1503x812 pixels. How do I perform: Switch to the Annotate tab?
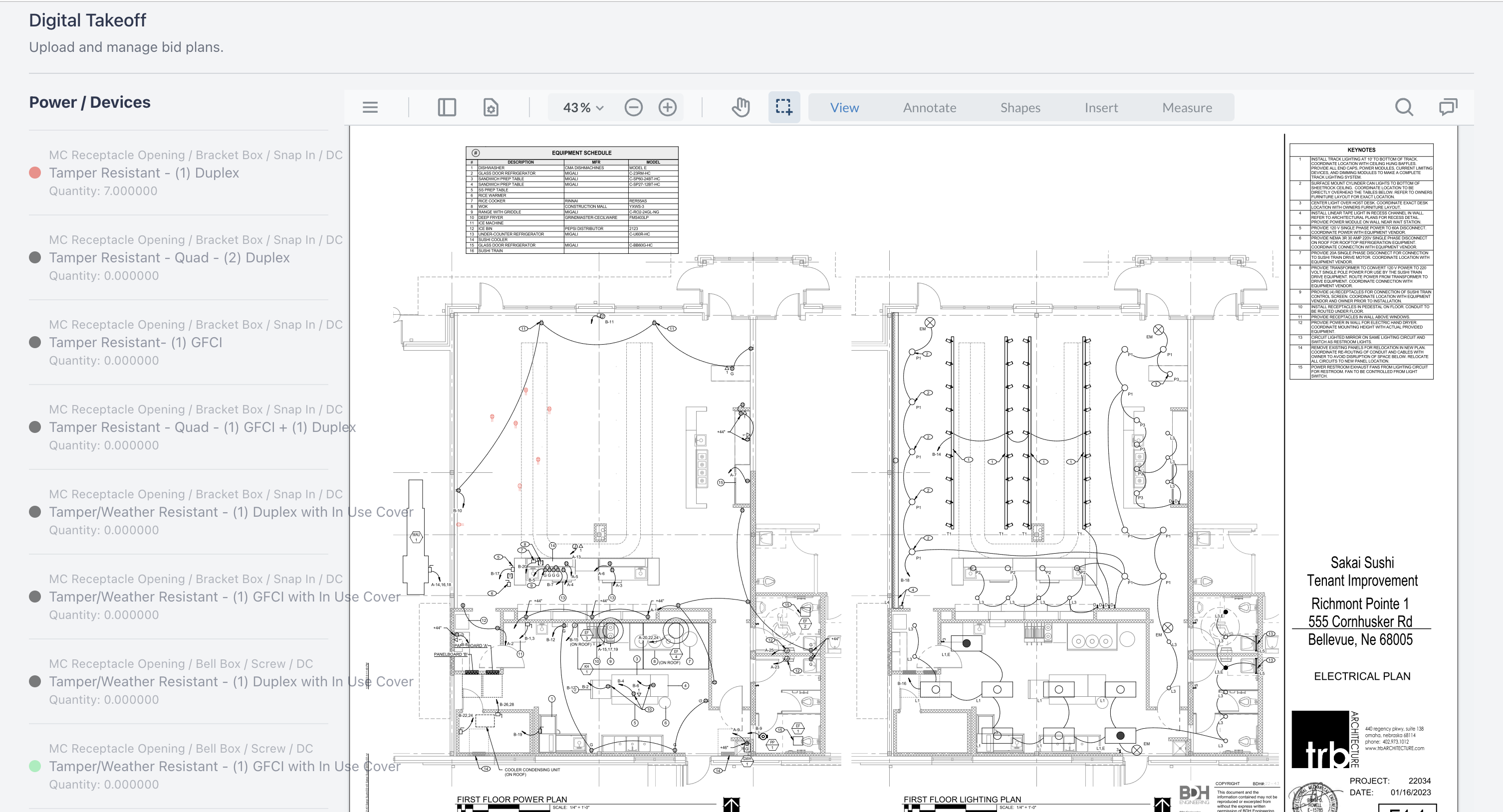930,107
